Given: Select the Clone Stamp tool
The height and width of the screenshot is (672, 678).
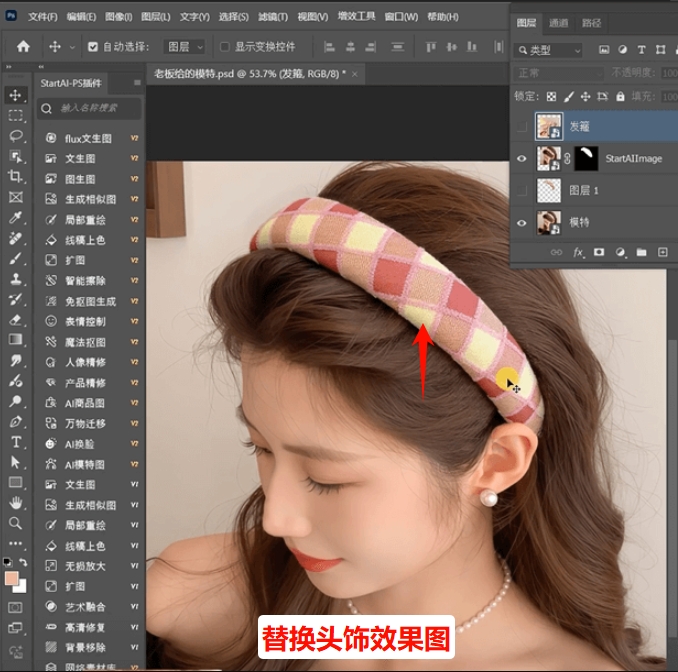Looking at the screenshot, I should point(16,279).
